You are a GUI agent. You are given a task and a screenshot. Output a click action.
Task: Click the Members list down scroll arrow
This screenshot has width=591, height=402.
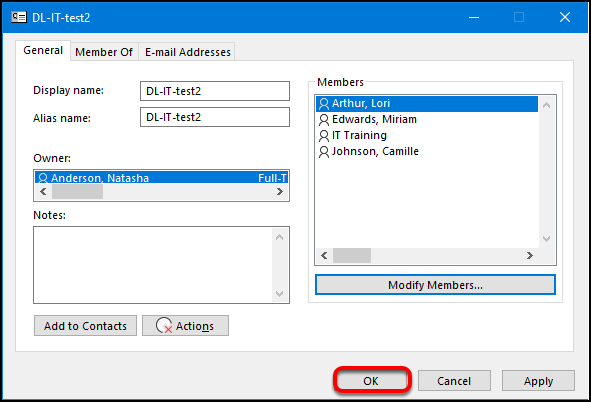click(547, 238)
